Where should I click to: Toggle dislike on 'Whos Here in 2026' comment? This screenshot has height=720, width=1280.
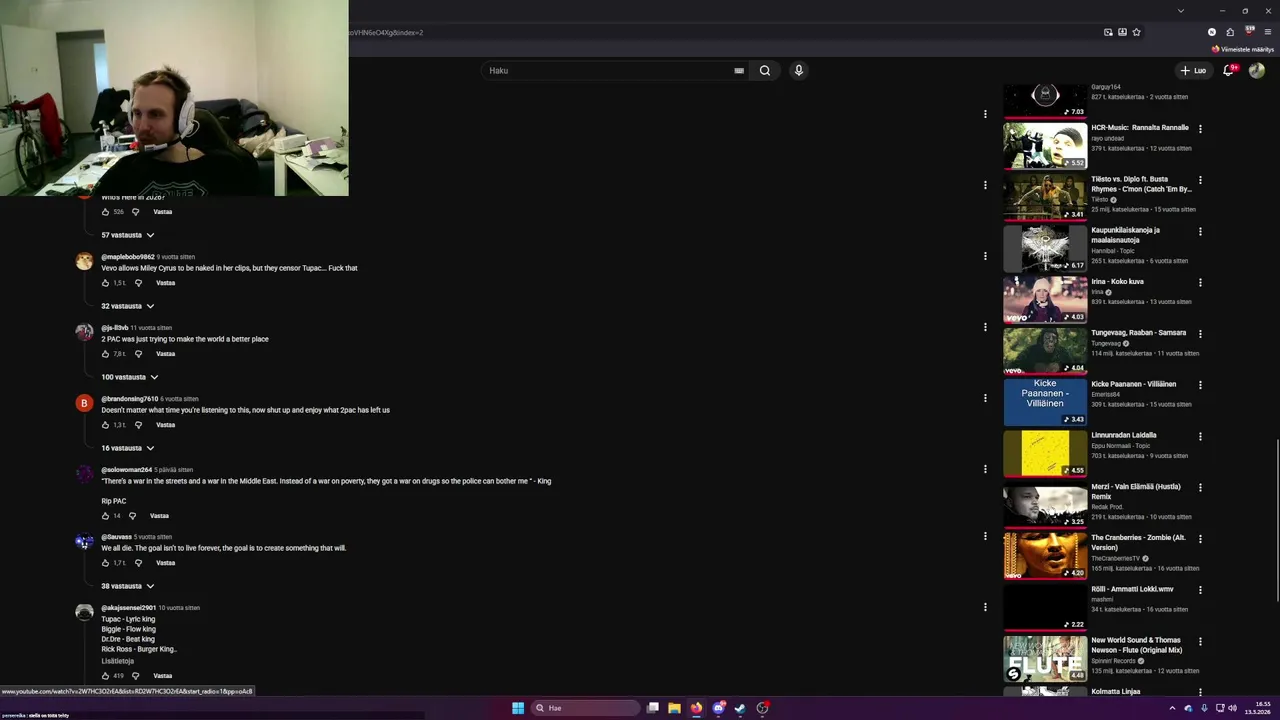point(135,212)
